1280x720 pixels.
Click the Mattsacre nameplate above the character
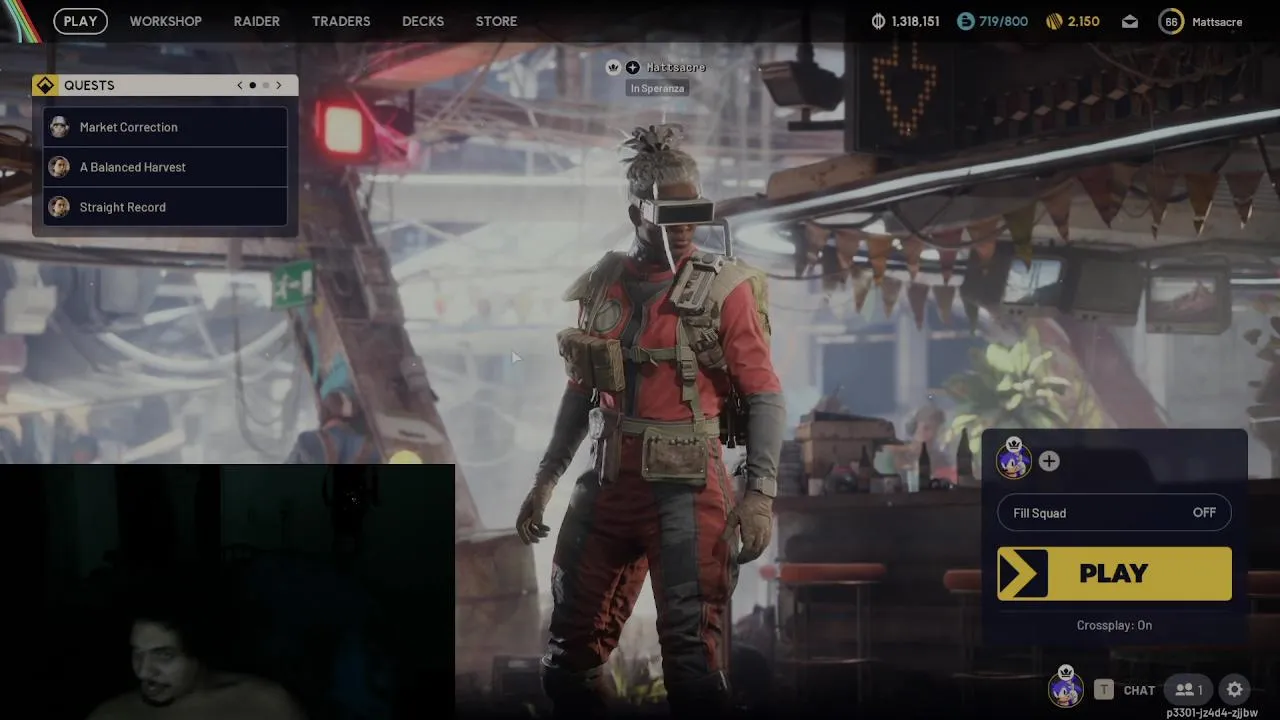(x=676, y=67)
